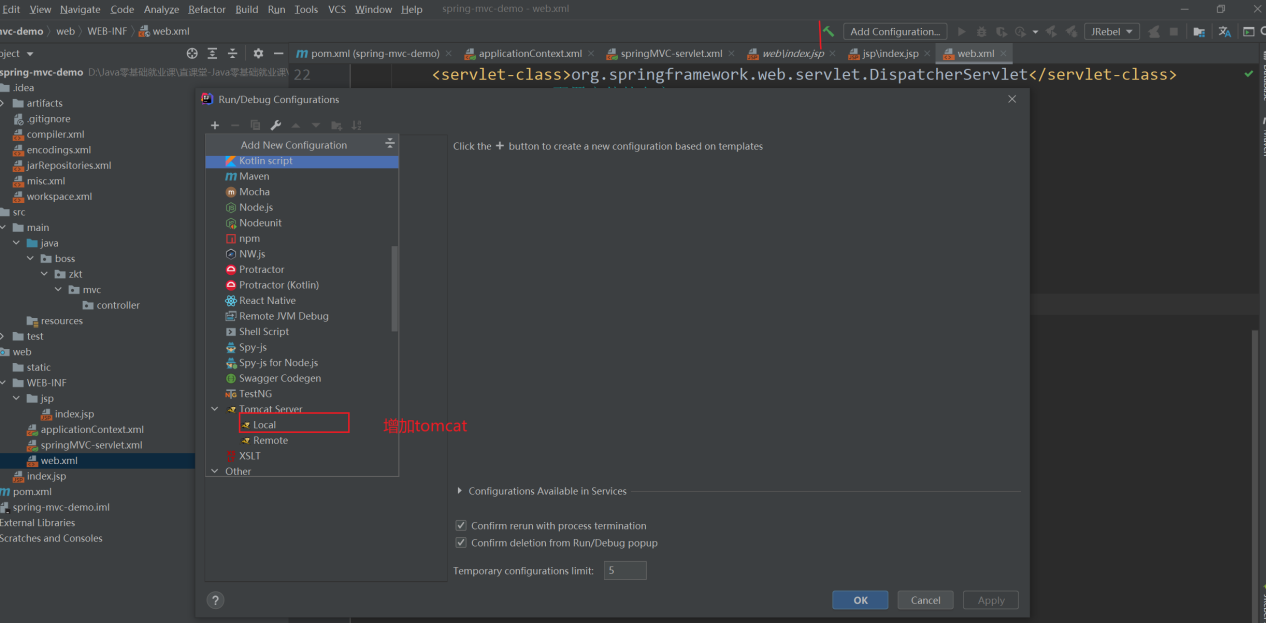Select Spy-js for Node.js configuration type
The image size is (1266, 623).
pos(302,363)
